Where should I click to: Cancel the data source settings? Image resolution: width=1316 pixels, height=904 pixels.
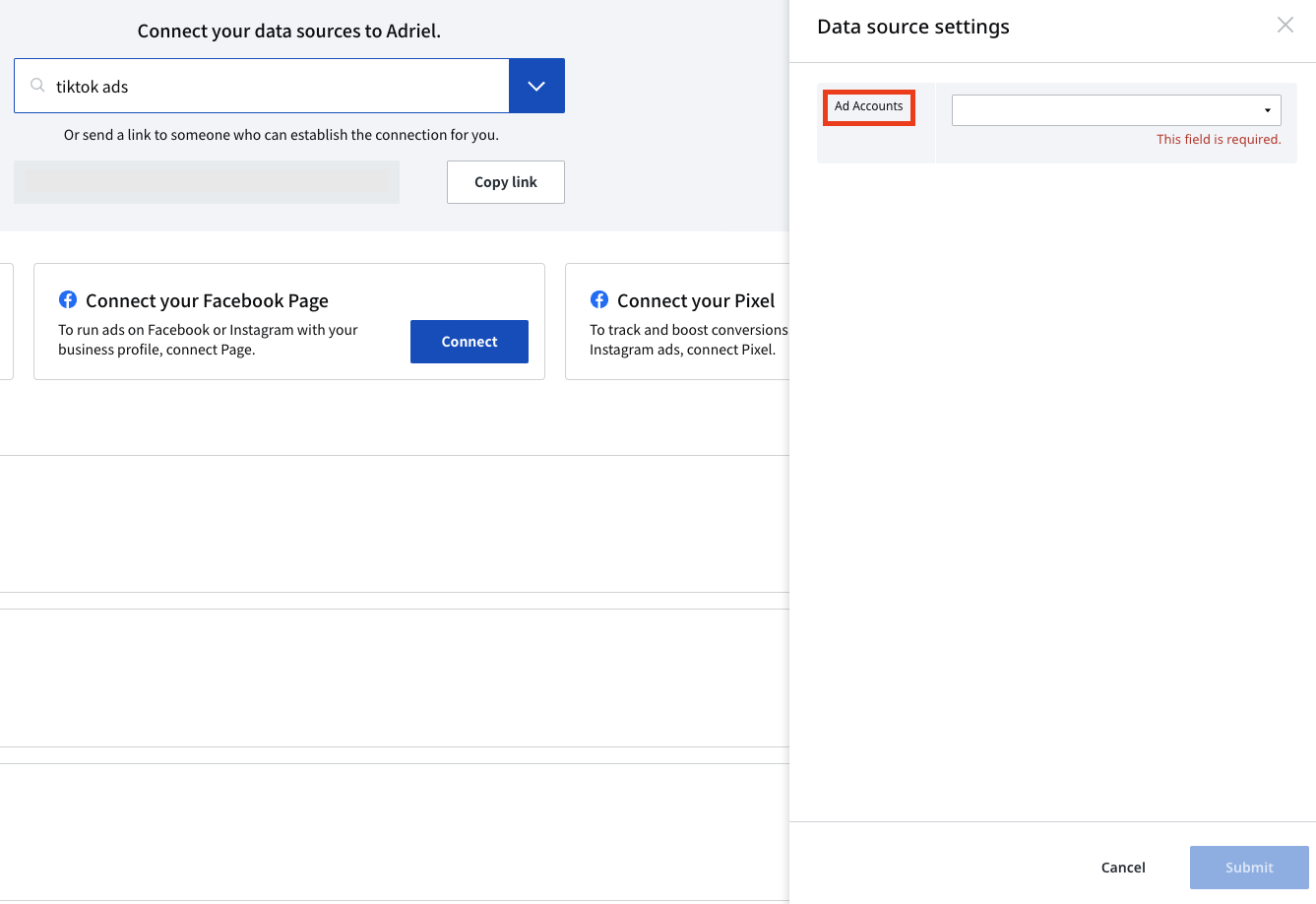click(1123, 868)
